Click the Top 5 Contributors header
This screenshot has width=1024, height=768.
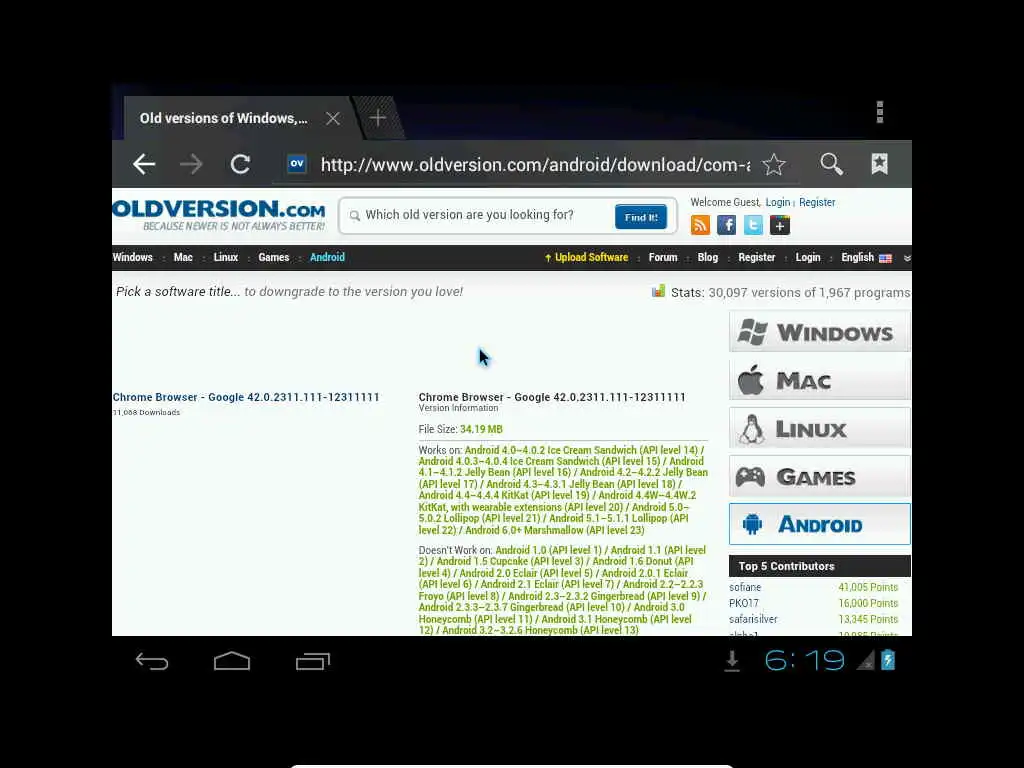[x=820, y=566]
